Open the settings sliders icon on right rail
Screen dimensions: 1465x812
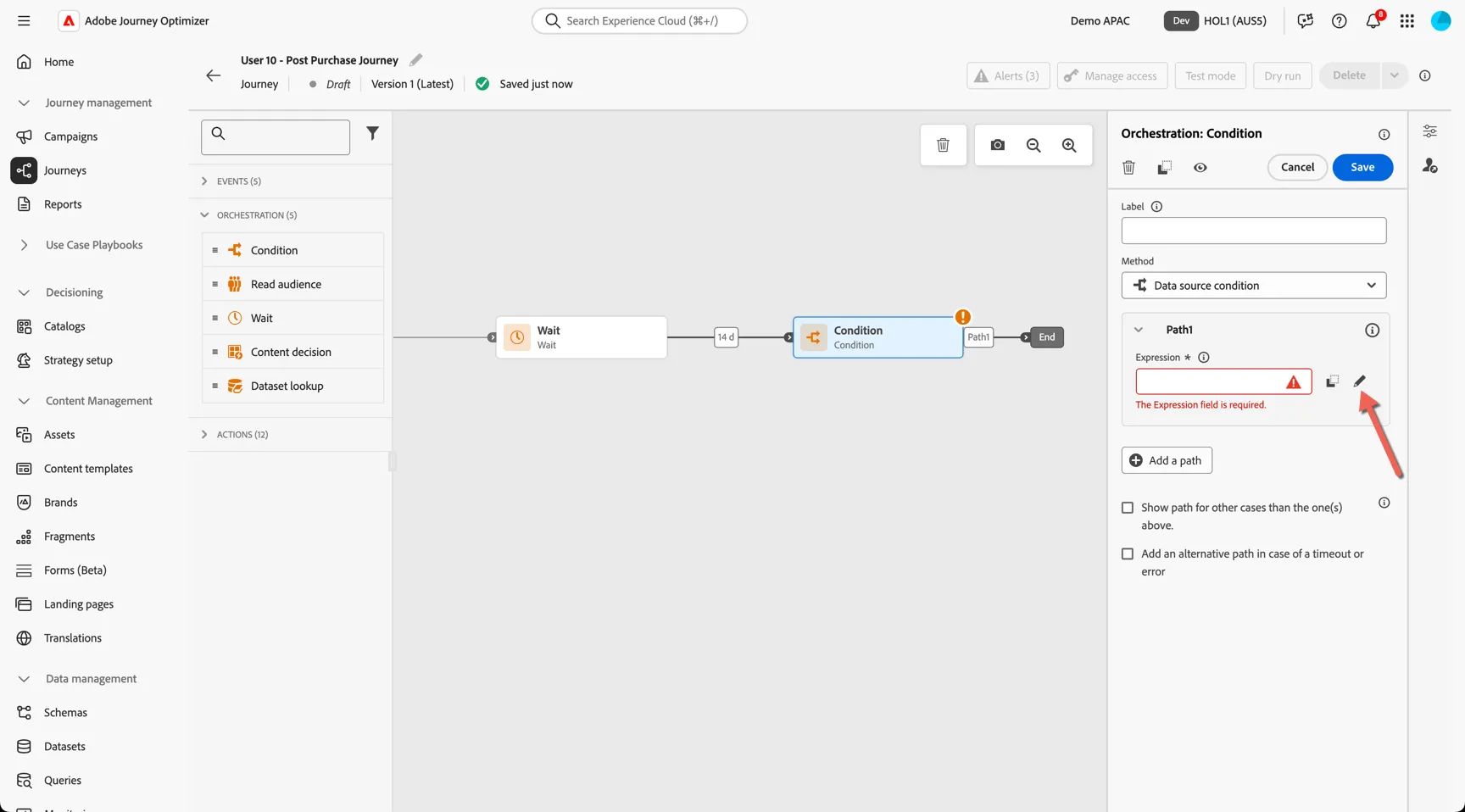tap(1430, 131)
